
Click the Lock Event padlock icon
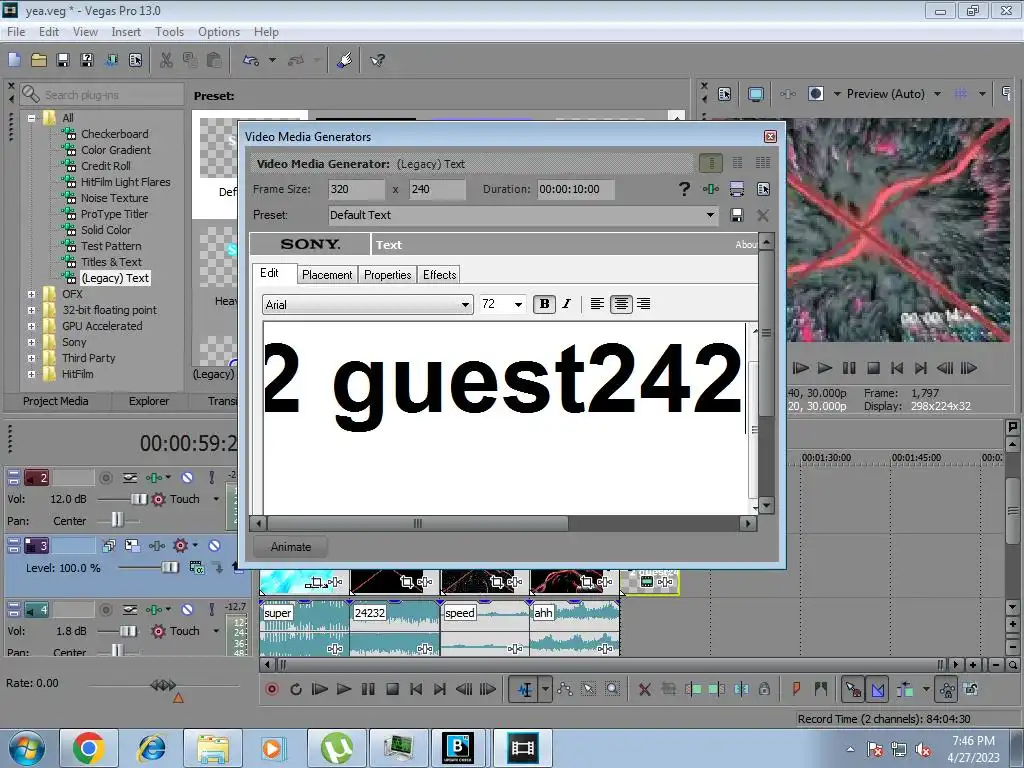tap(764, 689)
